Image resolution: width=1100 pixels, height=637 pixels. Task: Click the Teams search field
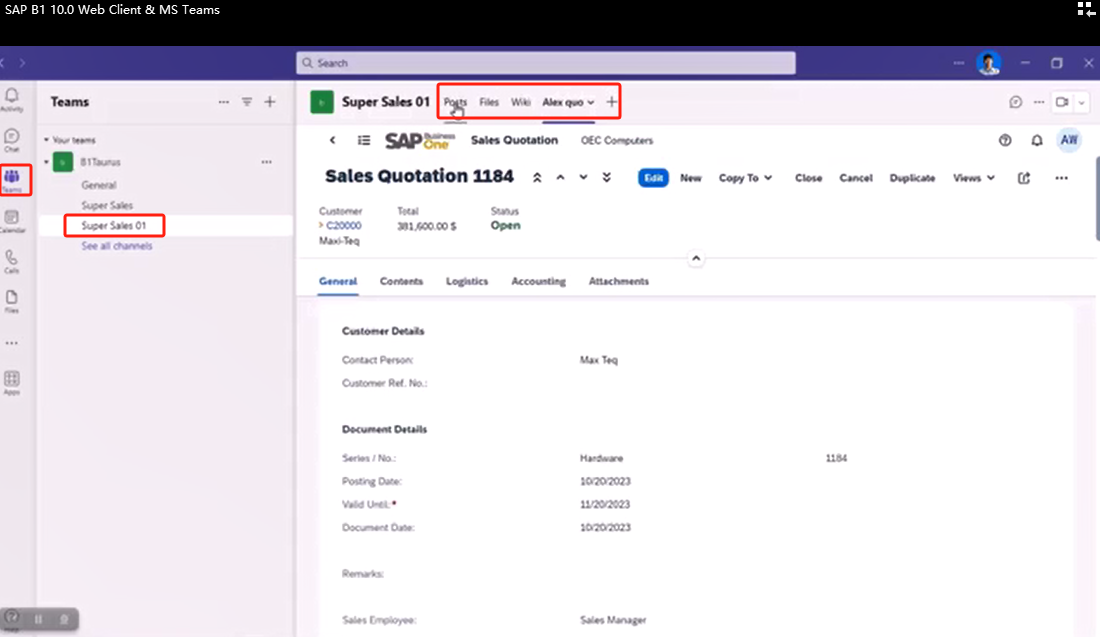tap(546, 63)
